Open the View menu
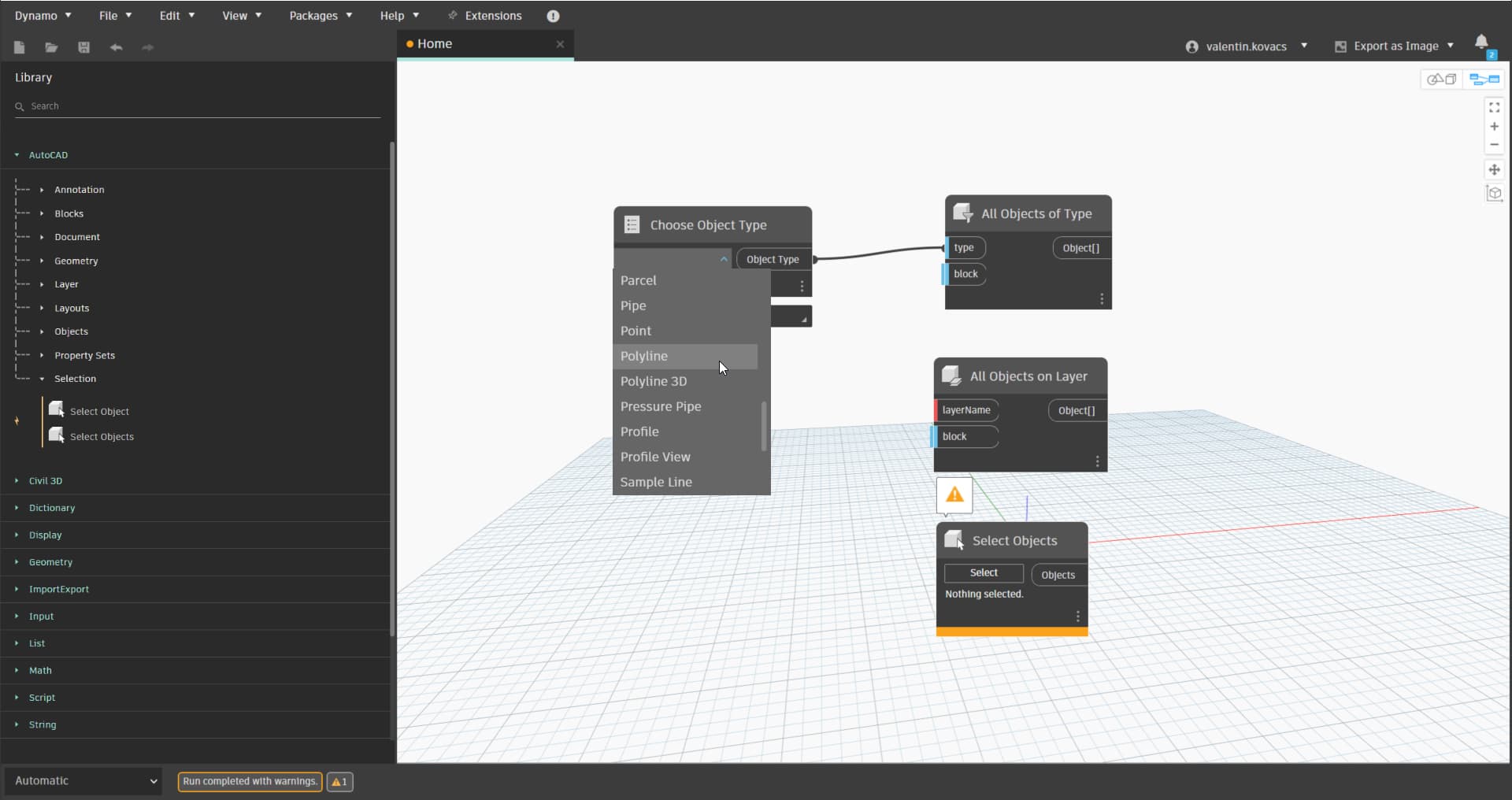Screen dimensions: 1512x800 point(242,16)
